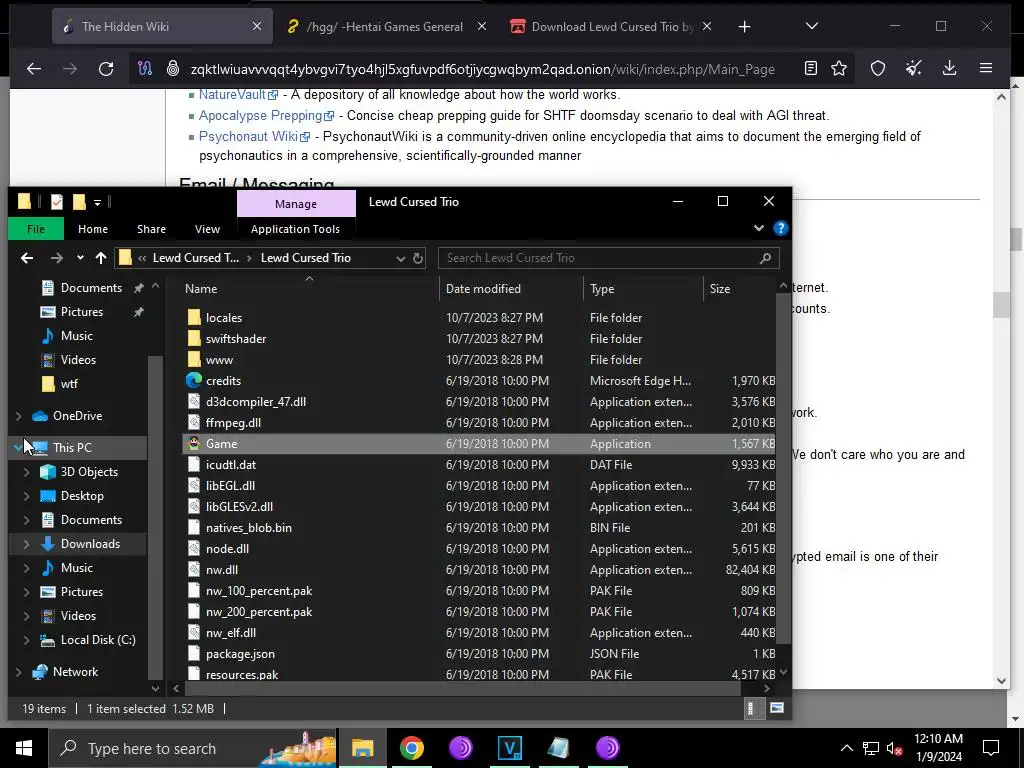The image size is (1024, 768).
Task: Reload the Hidden Wiki page
Action: [x=106, y=69]
